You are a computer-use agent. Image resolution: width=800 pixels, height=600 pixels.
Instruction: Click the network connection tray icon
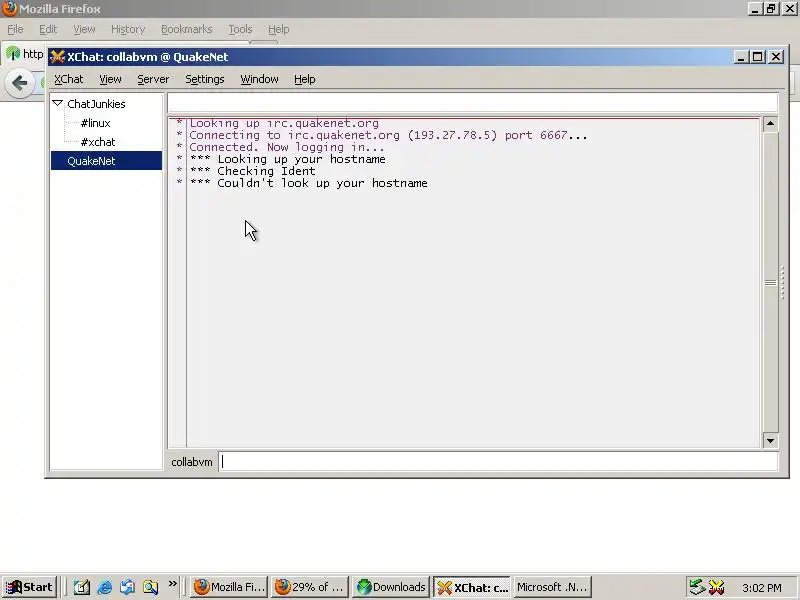pyautogui.click(x=697, y=587)
